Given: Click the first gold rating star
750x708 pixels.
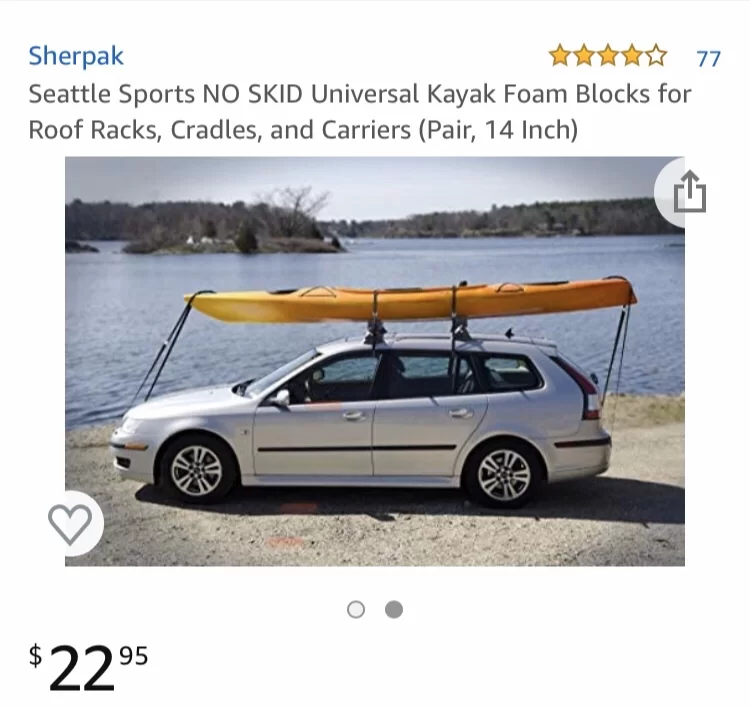Looking at the screenshot, I should [560, 55].
